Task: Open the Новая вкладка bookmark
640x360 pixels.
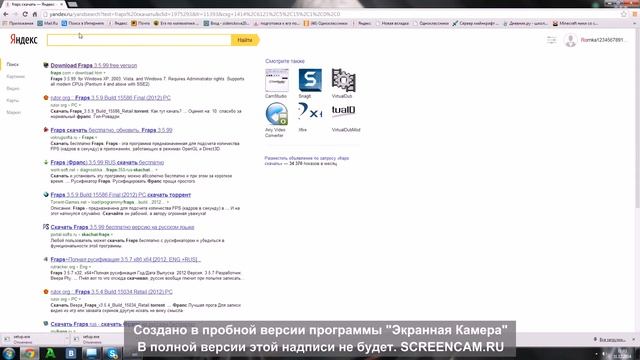Action: tap(392, 23)
